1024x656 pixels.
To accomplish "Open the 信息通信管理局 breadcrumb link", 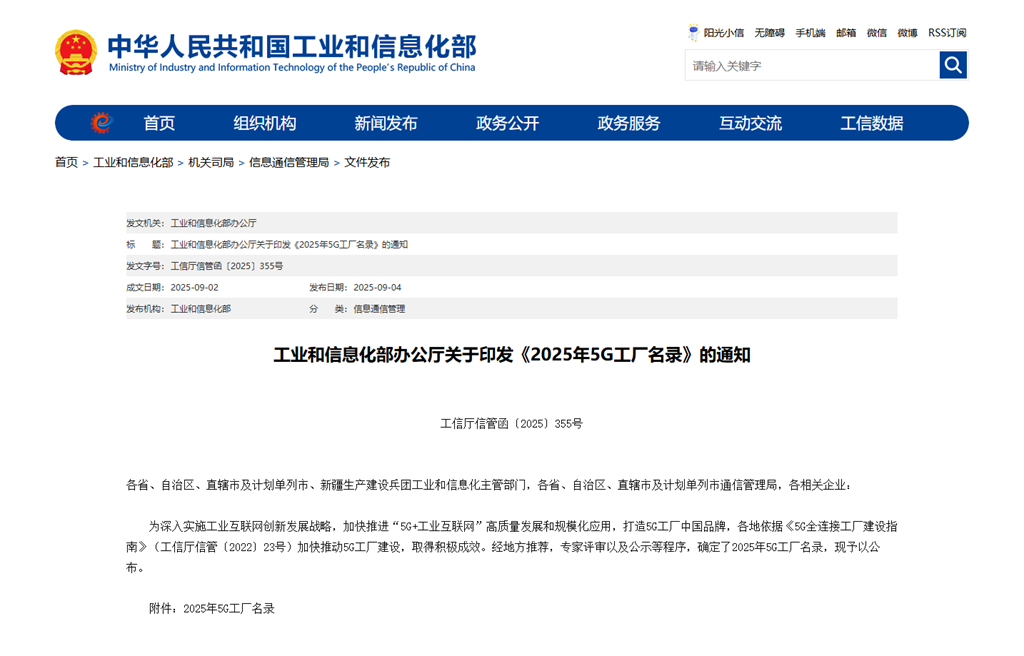I will 289,161.
